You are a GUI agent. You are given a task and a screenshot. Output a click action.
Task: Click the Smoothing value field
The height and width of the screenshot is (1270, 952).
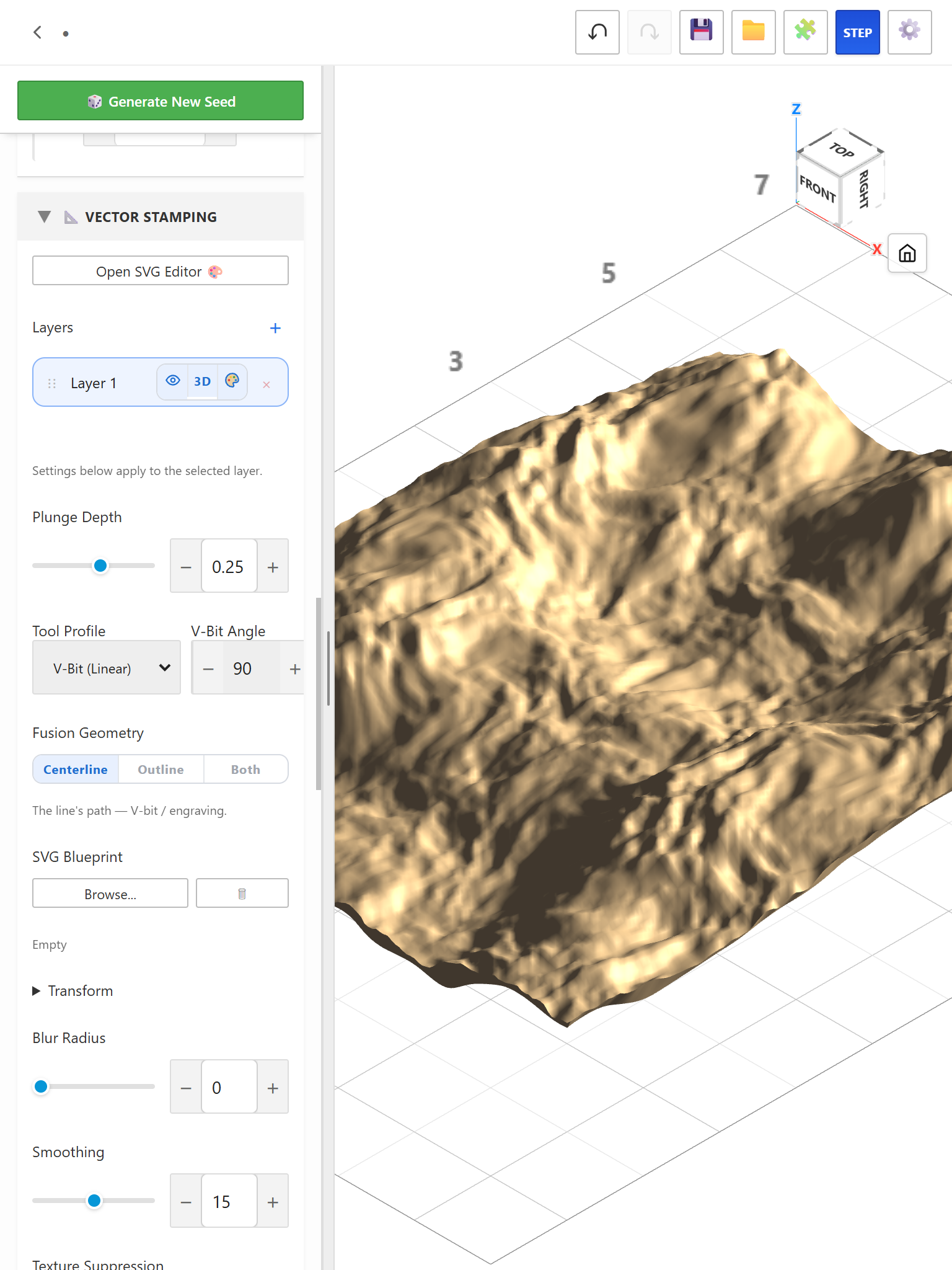pyautogui.click(x=229, y=1202)
